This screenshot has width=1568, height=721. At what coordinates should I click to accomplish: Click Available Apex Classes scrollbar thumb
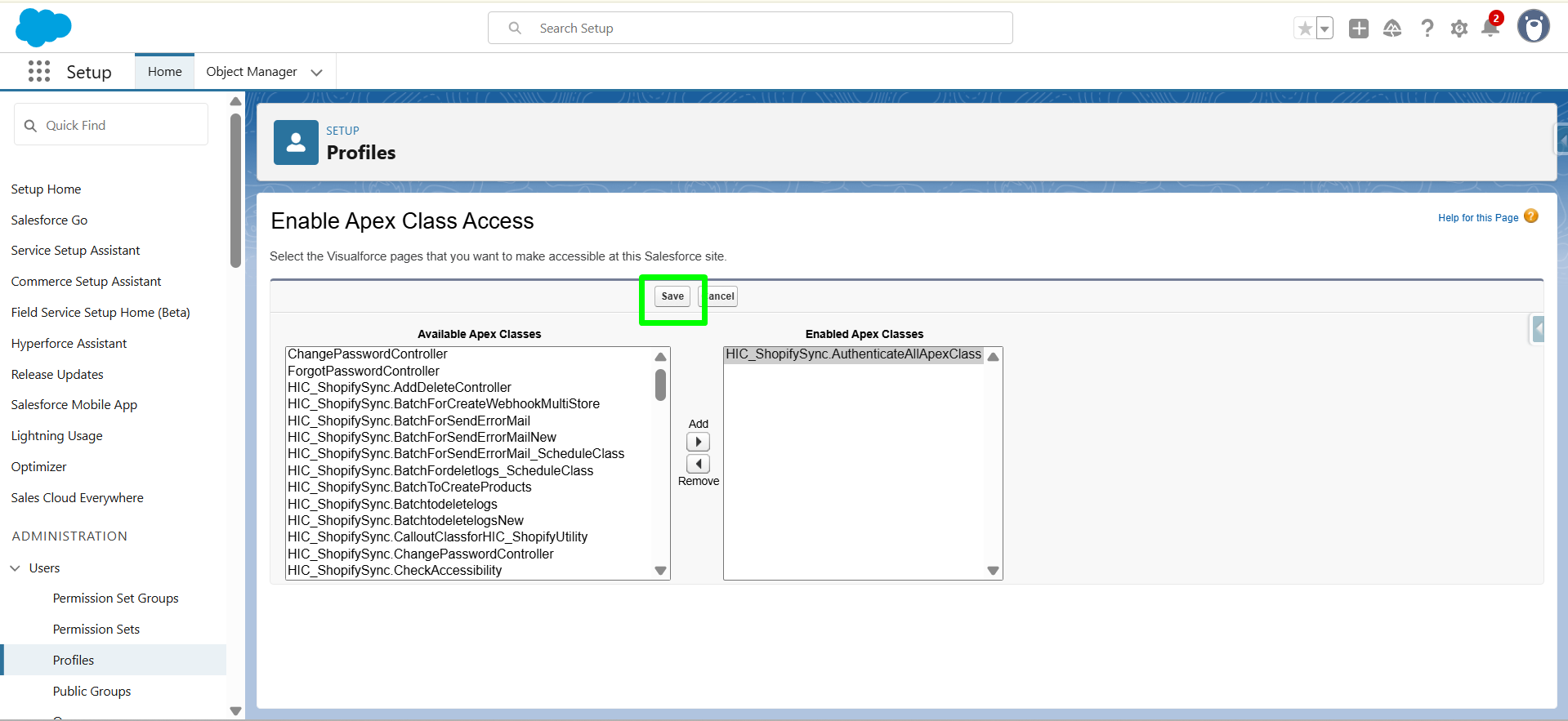point(660,385)
